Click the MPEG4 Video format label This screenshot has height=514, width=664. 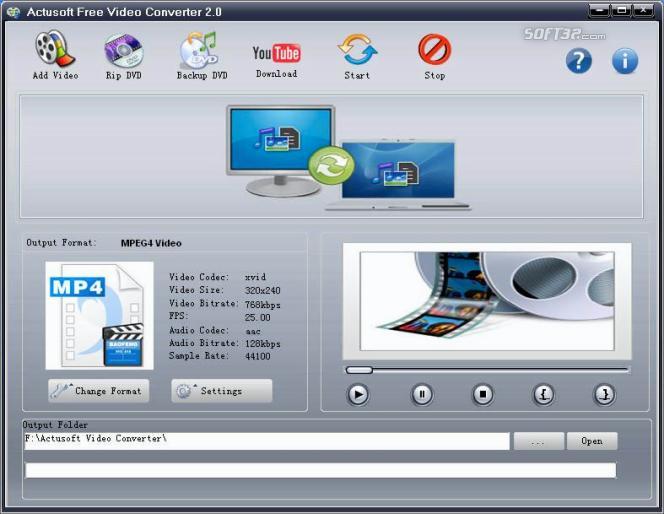[x=151, y=243]
